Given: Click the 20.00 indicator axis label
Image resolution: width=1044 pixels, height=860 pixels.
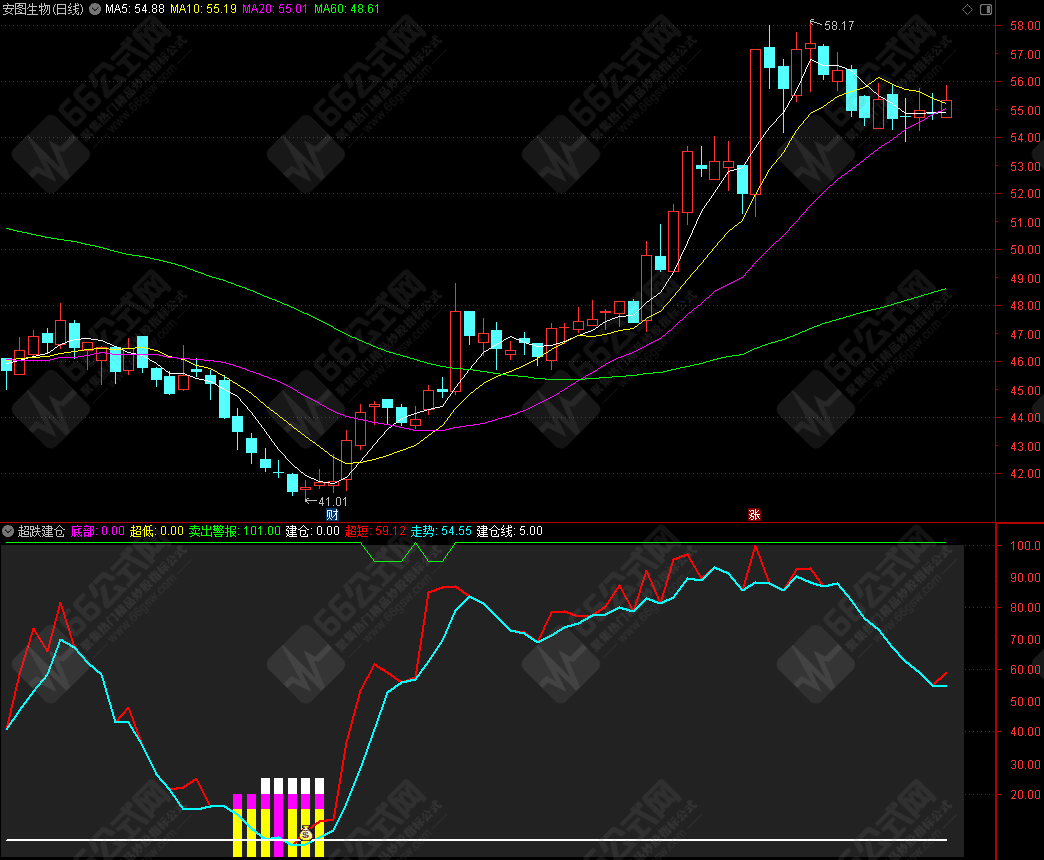Looking at the screenshot, I should [x=1025, y=795].
